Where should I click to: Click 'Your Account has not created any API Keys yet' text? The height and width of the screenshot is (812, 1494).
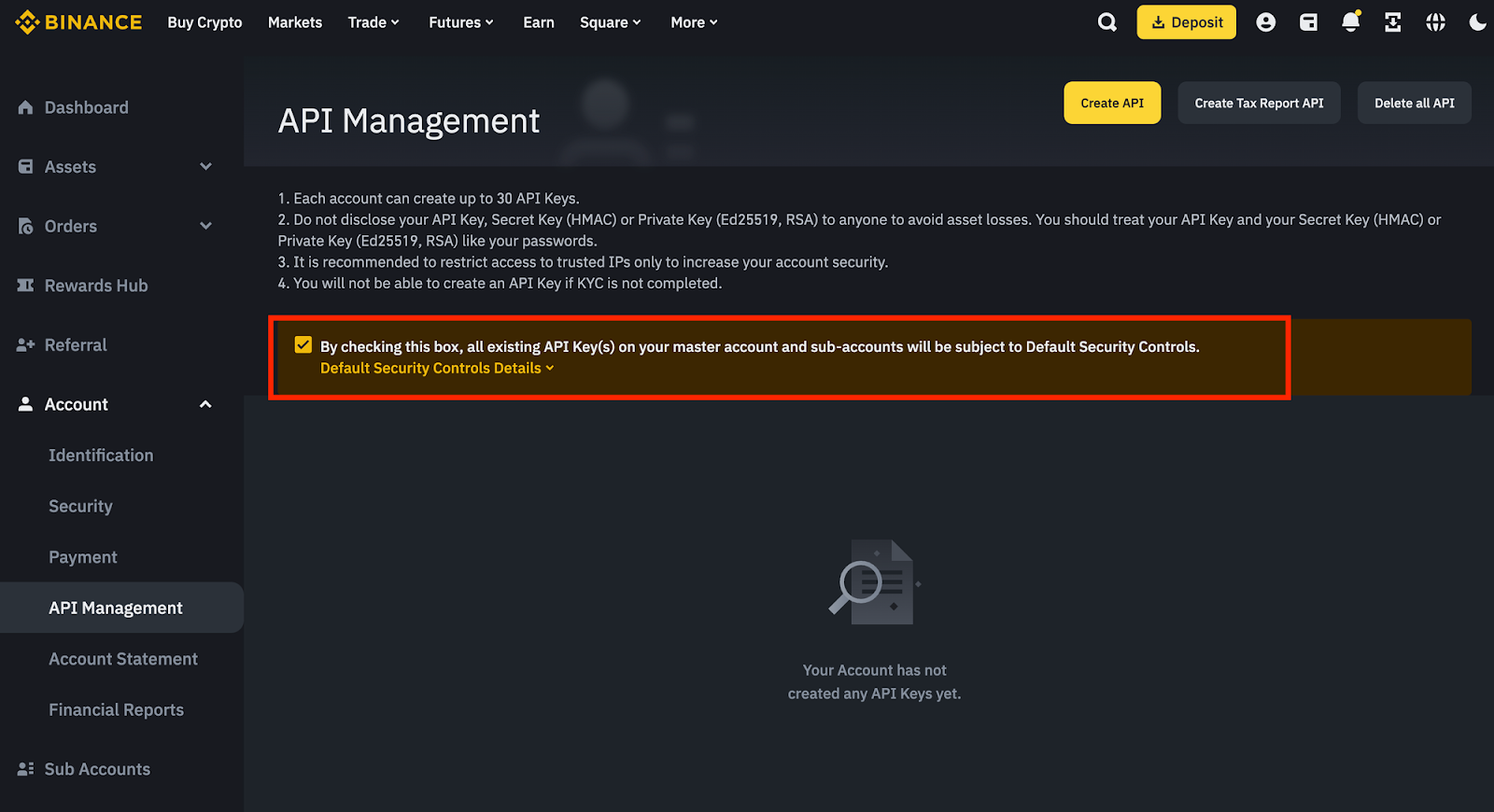point(875,682)
